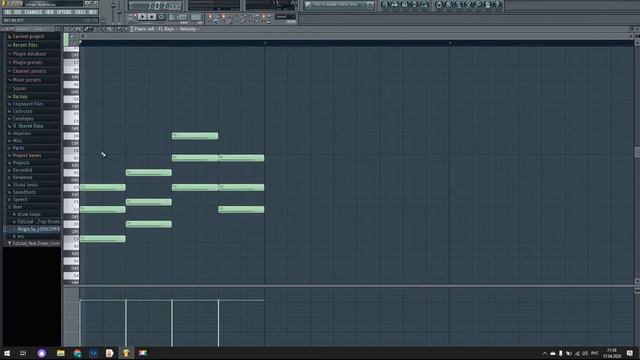Click the save project shortcut icon
Viewport: 640px width, 360px height.
(x=449, y=5)
